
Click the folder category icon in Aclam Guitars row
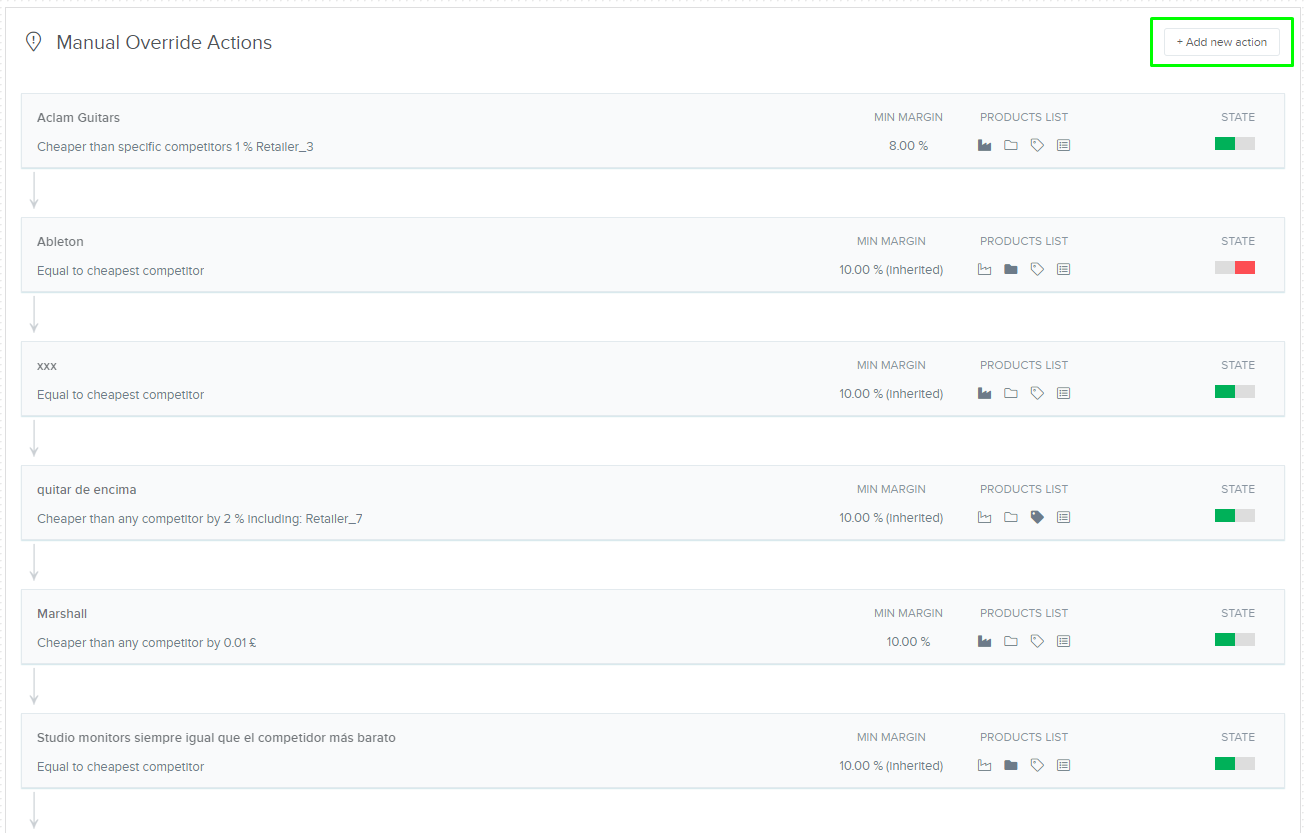[1011, 145]
